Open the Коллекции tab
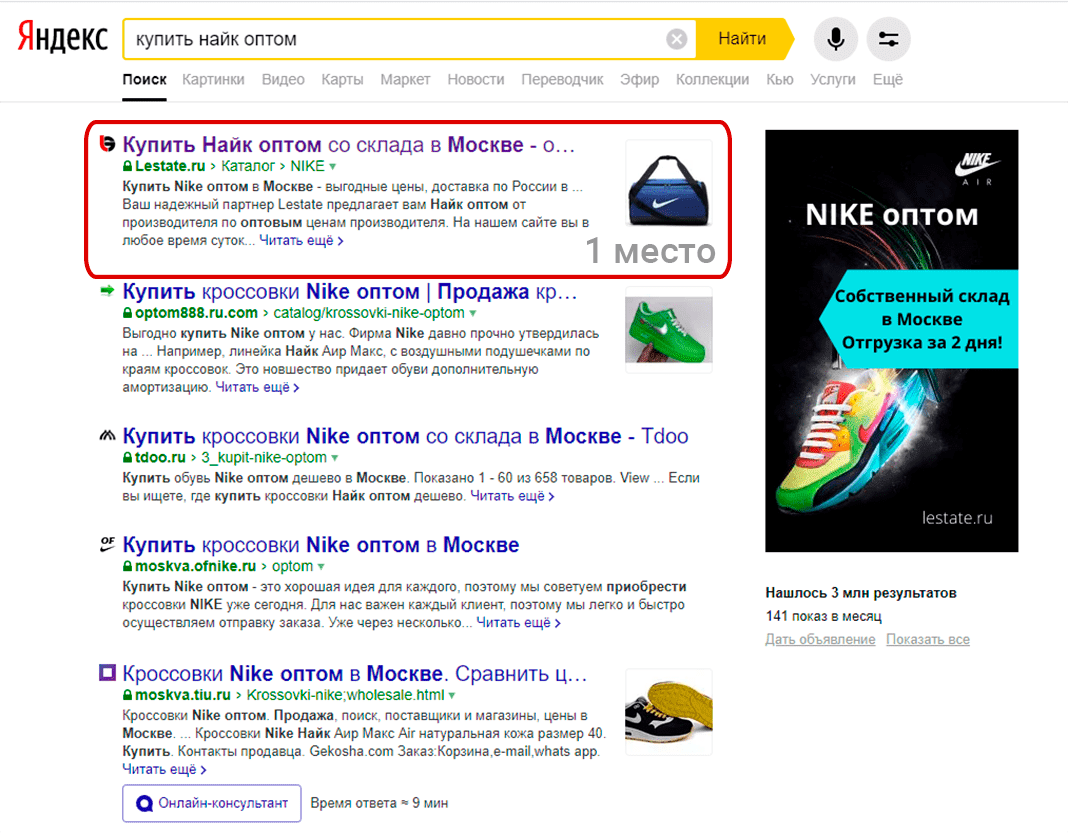 [712, 80]
